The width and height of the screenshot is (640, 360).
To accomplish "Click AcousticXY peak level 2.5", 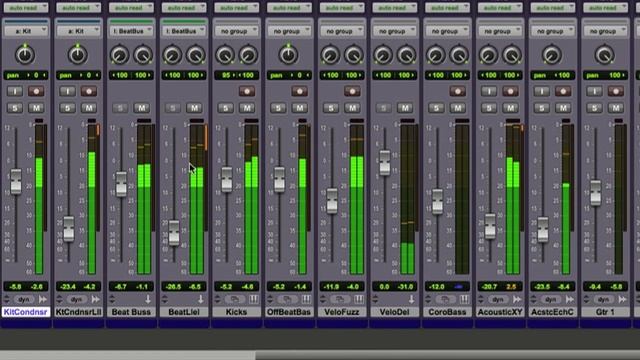I will click(511, 287).
